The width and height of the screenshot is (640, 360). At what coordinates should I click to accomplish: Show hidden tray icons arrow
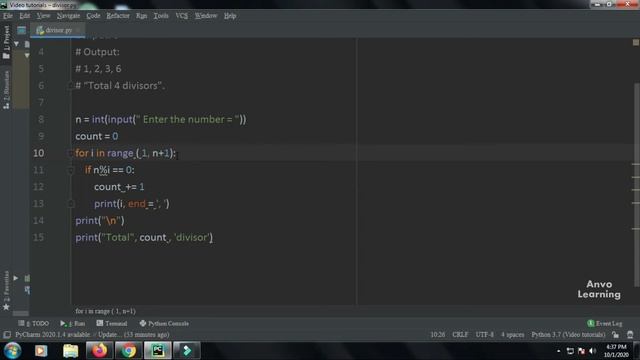click(x=558, y=351)
